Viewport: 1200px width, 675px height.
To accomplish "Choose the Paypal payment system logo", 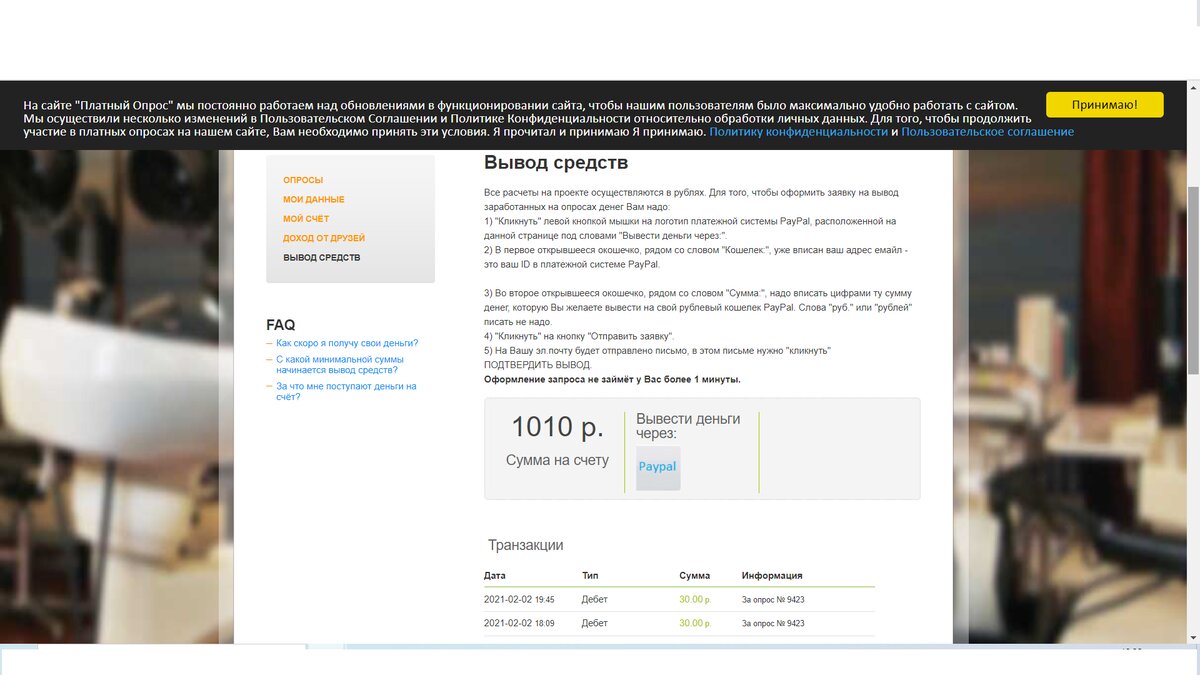I will [x=658, y=468].
